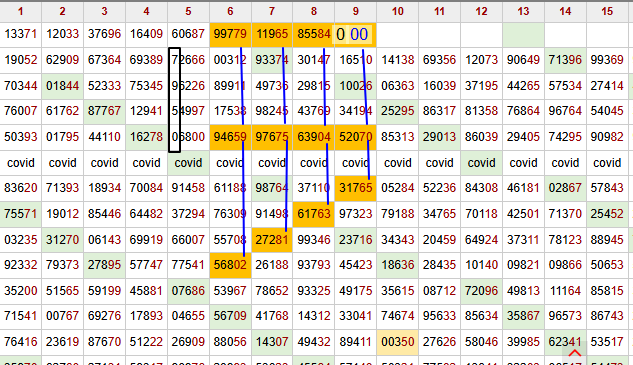Select column header 1

click(x=21, y=11)
